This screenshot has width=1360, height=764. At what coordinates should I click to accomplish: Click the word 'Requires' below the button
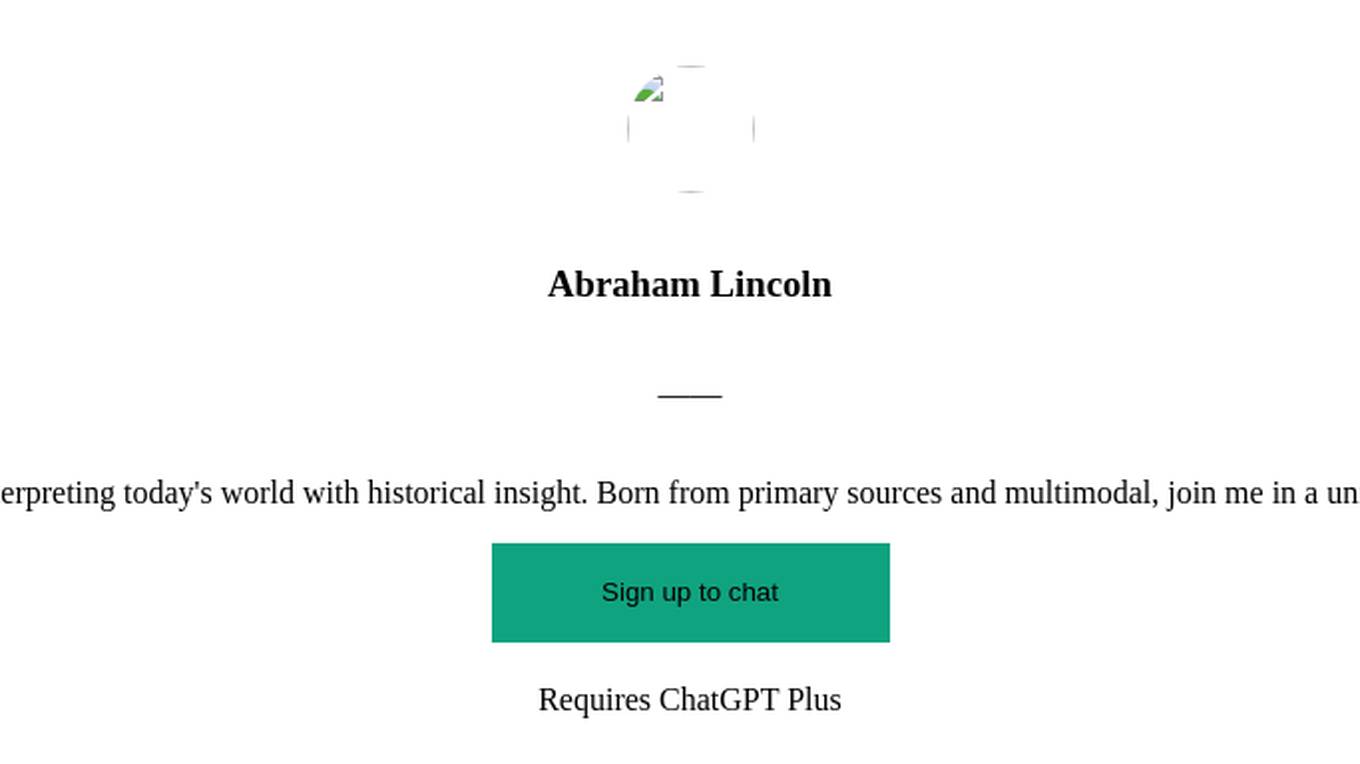(594, 700)
